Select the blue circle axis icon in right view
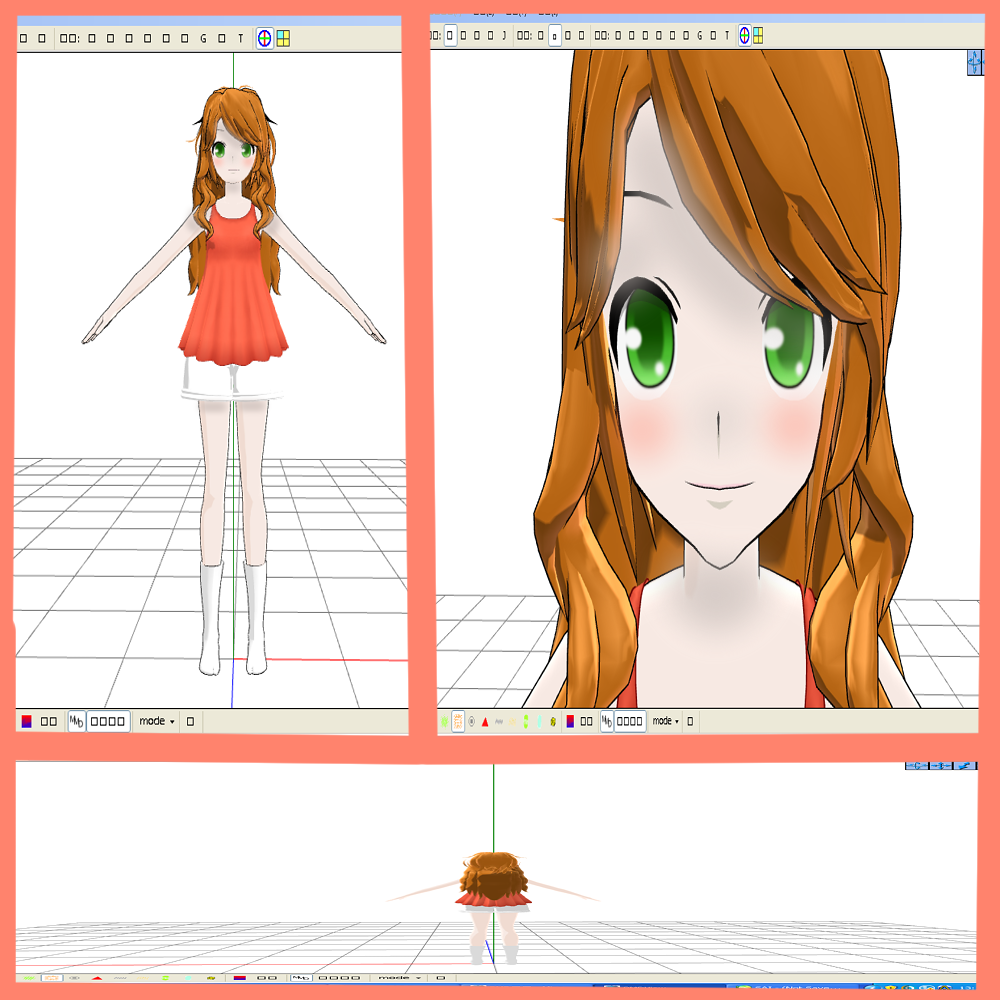Image resolution: width=1000 pixels, height=1000 pixels. (744, 35)
